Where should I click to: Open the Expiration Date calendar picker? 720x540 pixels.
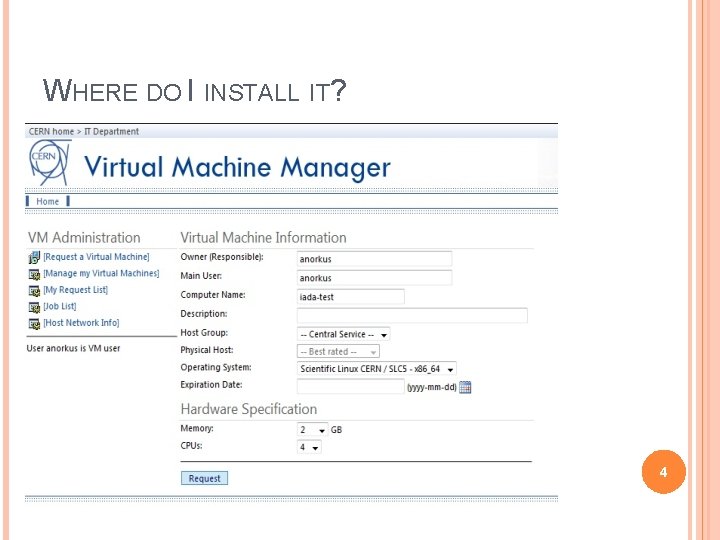(465, 387)
